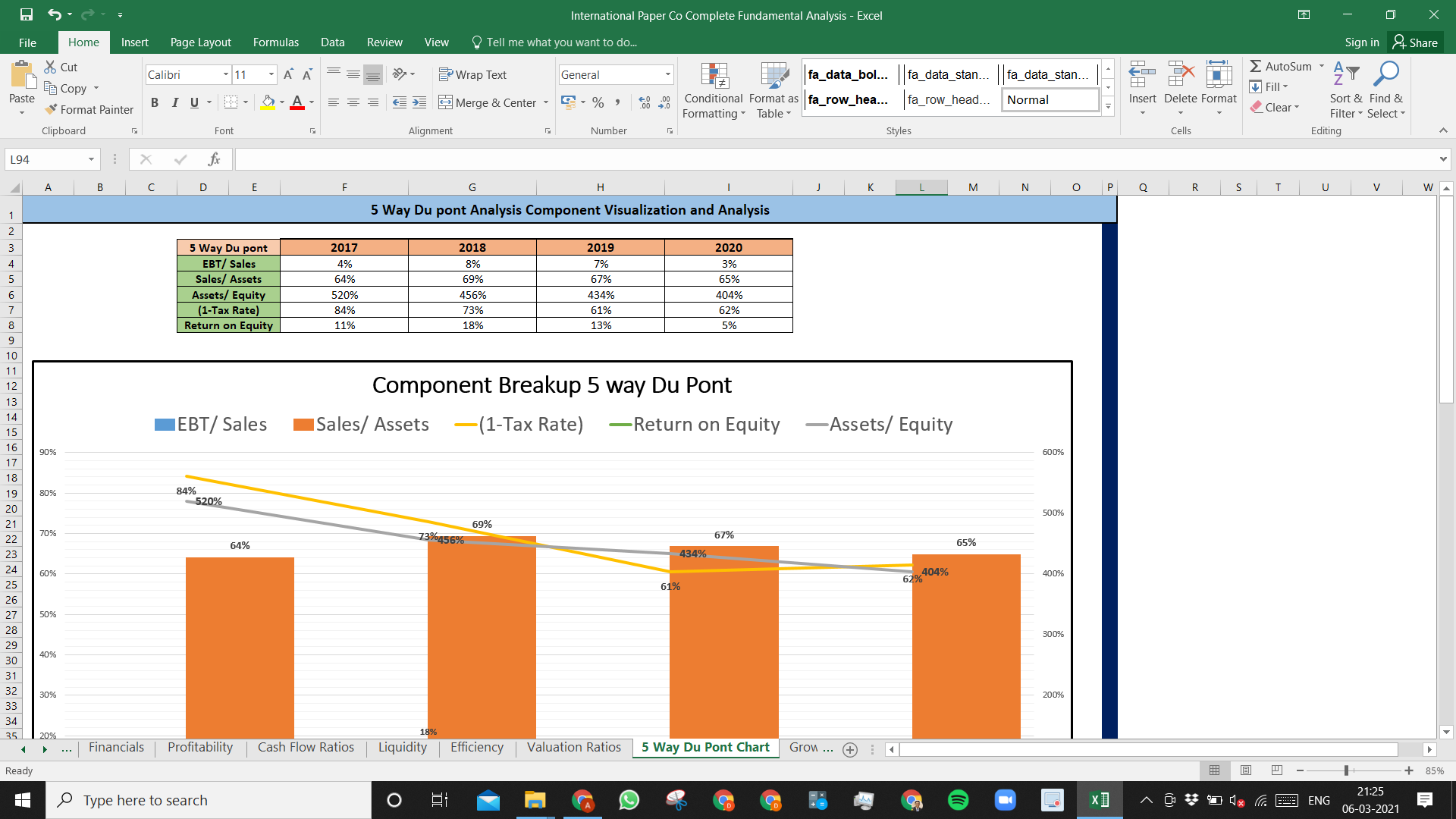Open the Liquidity sheet tab
This screenshot has width=1456, height=819.
click(x=403, y=748)
